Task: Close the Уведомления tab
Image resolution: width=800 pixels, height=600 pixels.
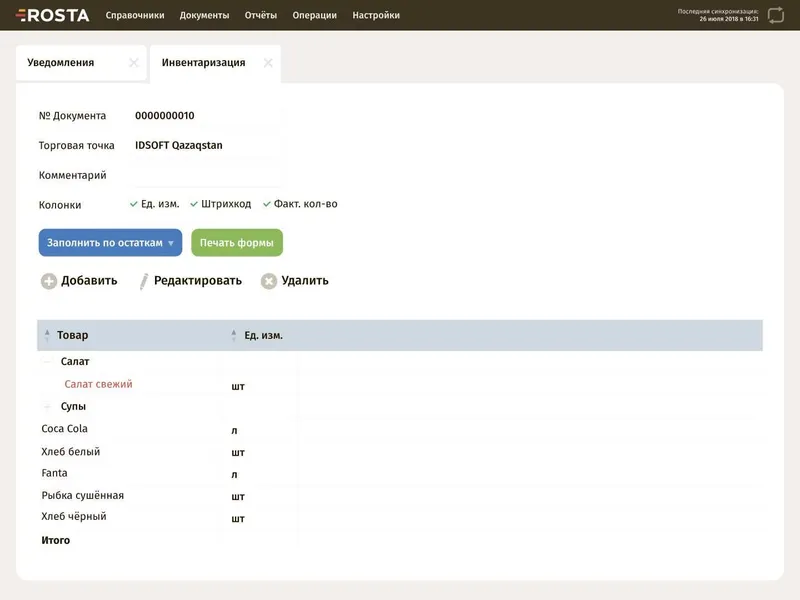Action: coord(134,63)
